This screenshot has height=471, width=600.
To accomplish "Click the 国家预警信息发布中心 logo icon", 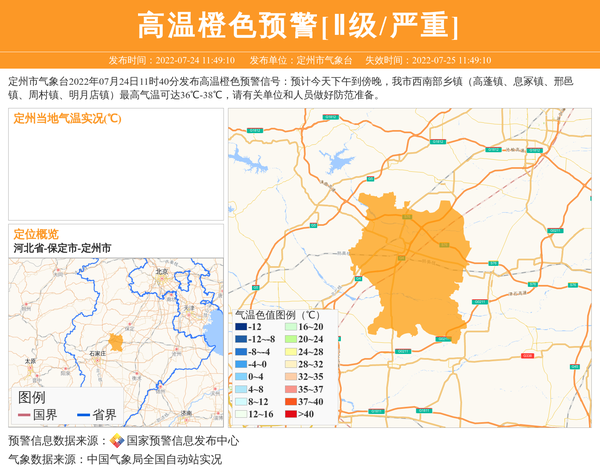I will click(117, 440).
